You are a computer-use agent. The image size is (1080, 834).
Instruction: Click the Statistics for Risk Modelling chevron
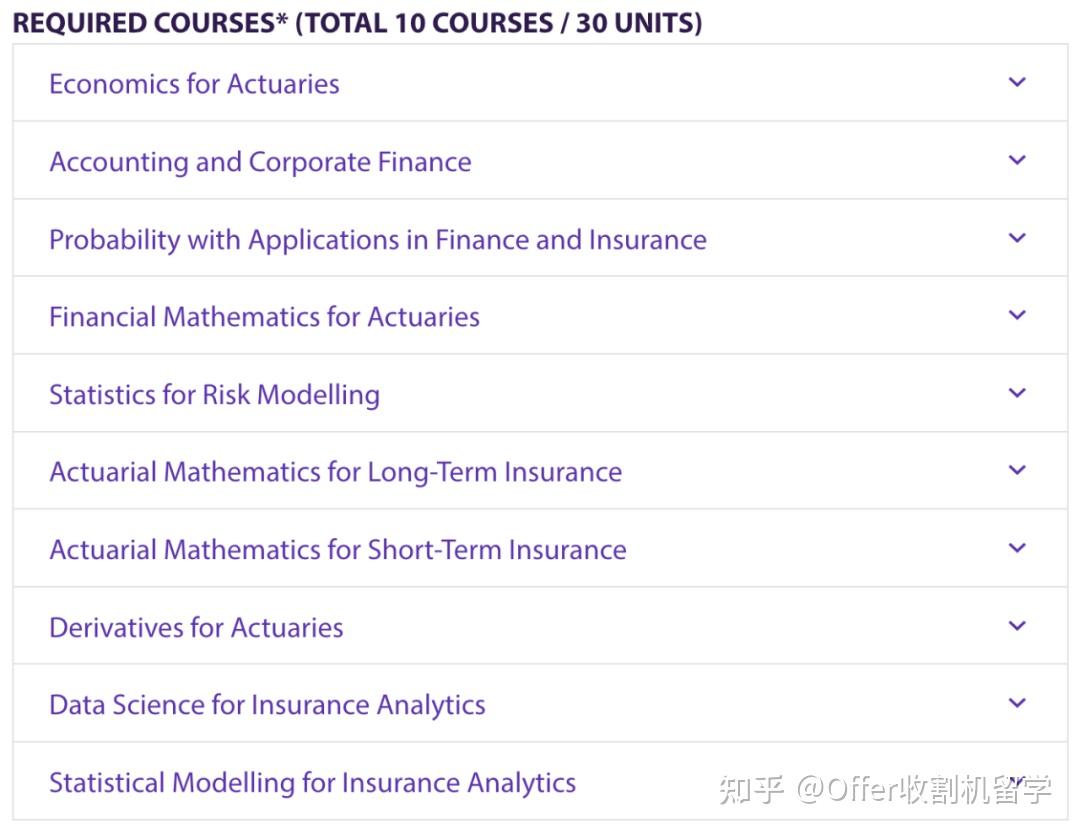(x=1017, y=393)
